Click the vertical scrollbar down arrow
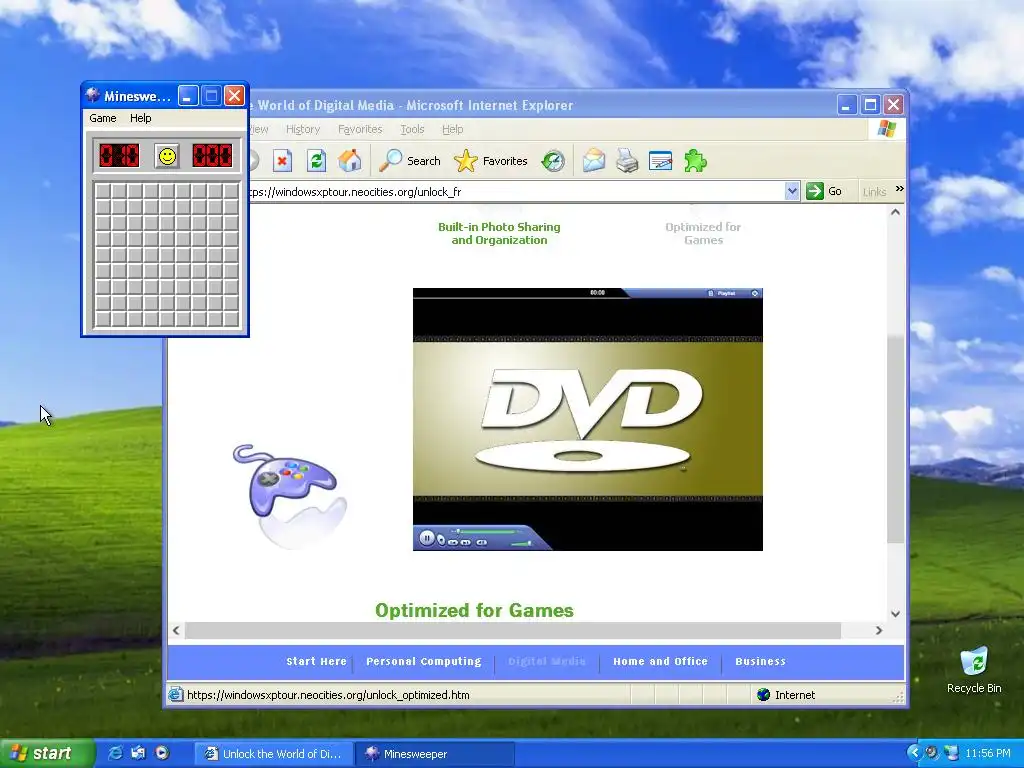 click(895, 613)
